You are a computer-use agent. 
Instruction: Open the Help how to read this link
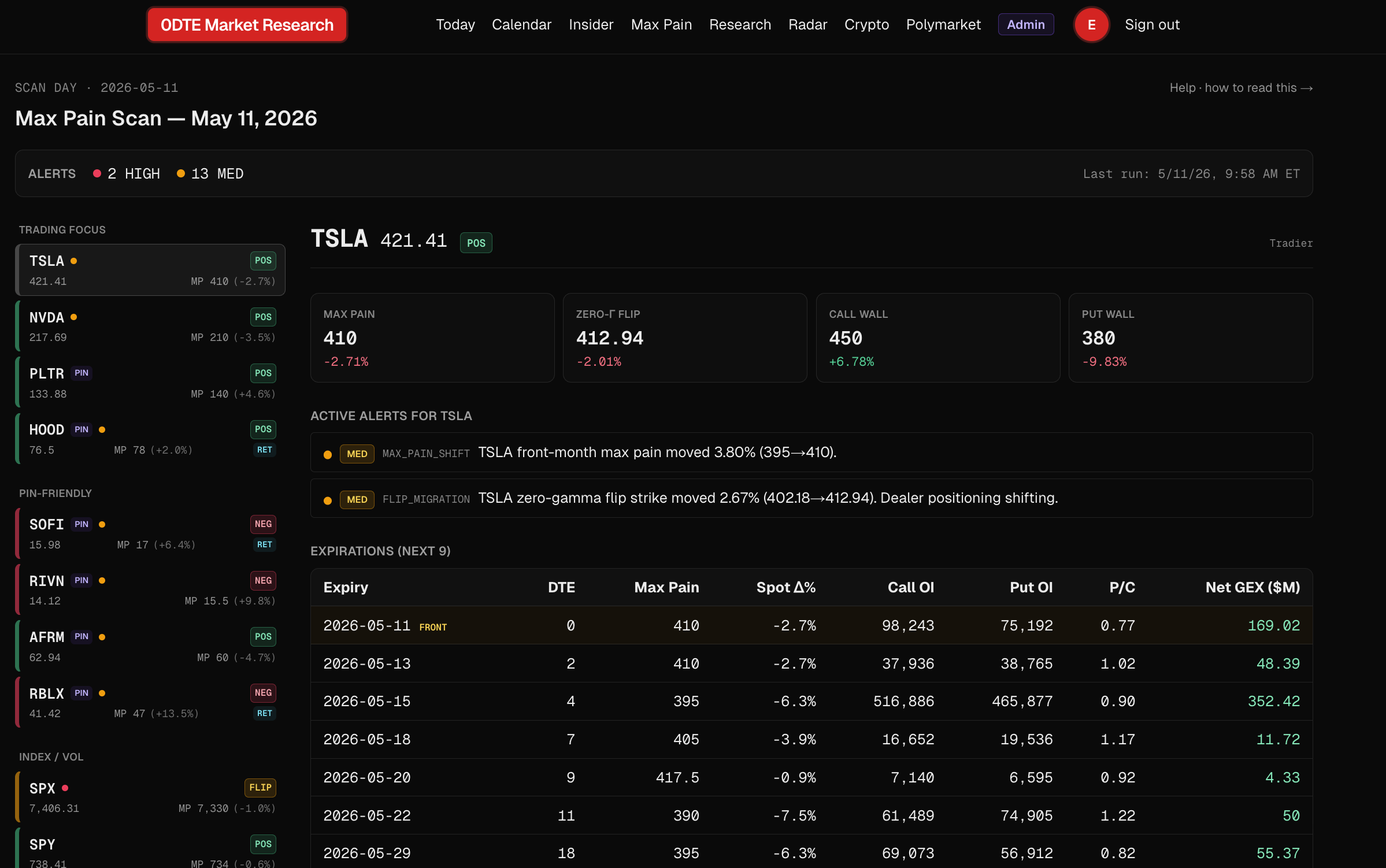(x=1241, y=88)
